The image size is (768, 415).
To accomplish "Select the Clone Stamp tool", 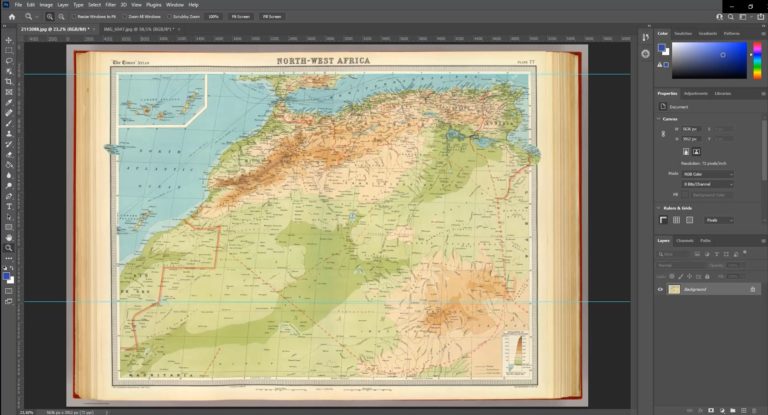I will point(9,134).
